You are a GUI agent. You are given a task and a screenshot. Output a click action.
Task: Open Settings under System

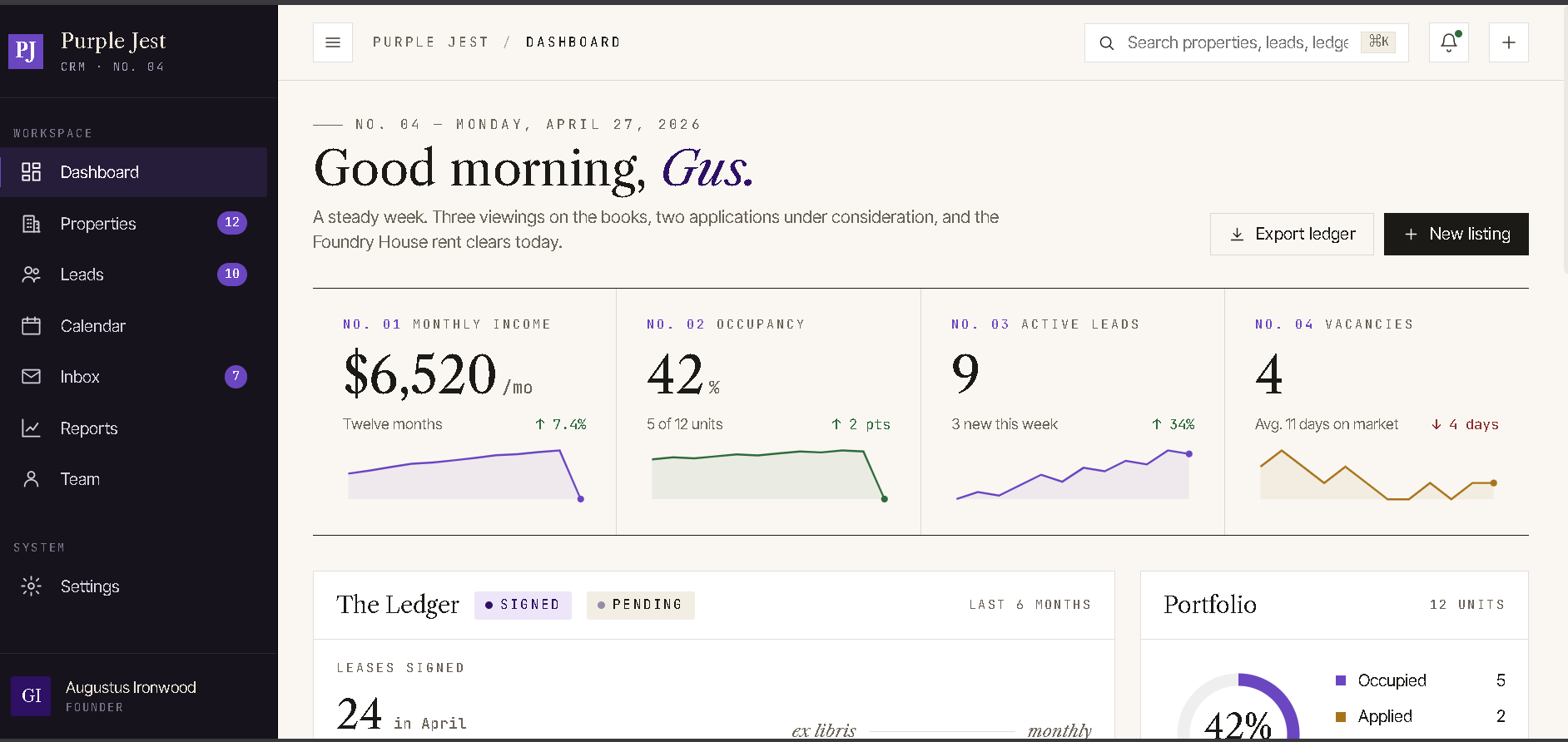click(x=134, y=586)
